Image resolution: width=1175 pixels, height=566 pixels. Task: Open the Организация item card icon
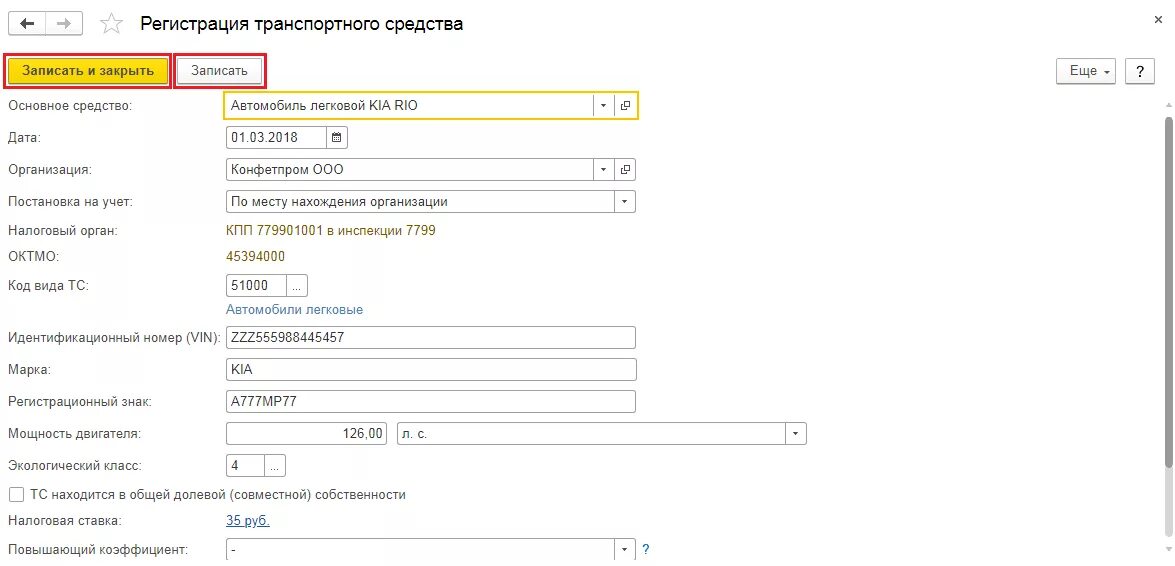tap(625, 169)
